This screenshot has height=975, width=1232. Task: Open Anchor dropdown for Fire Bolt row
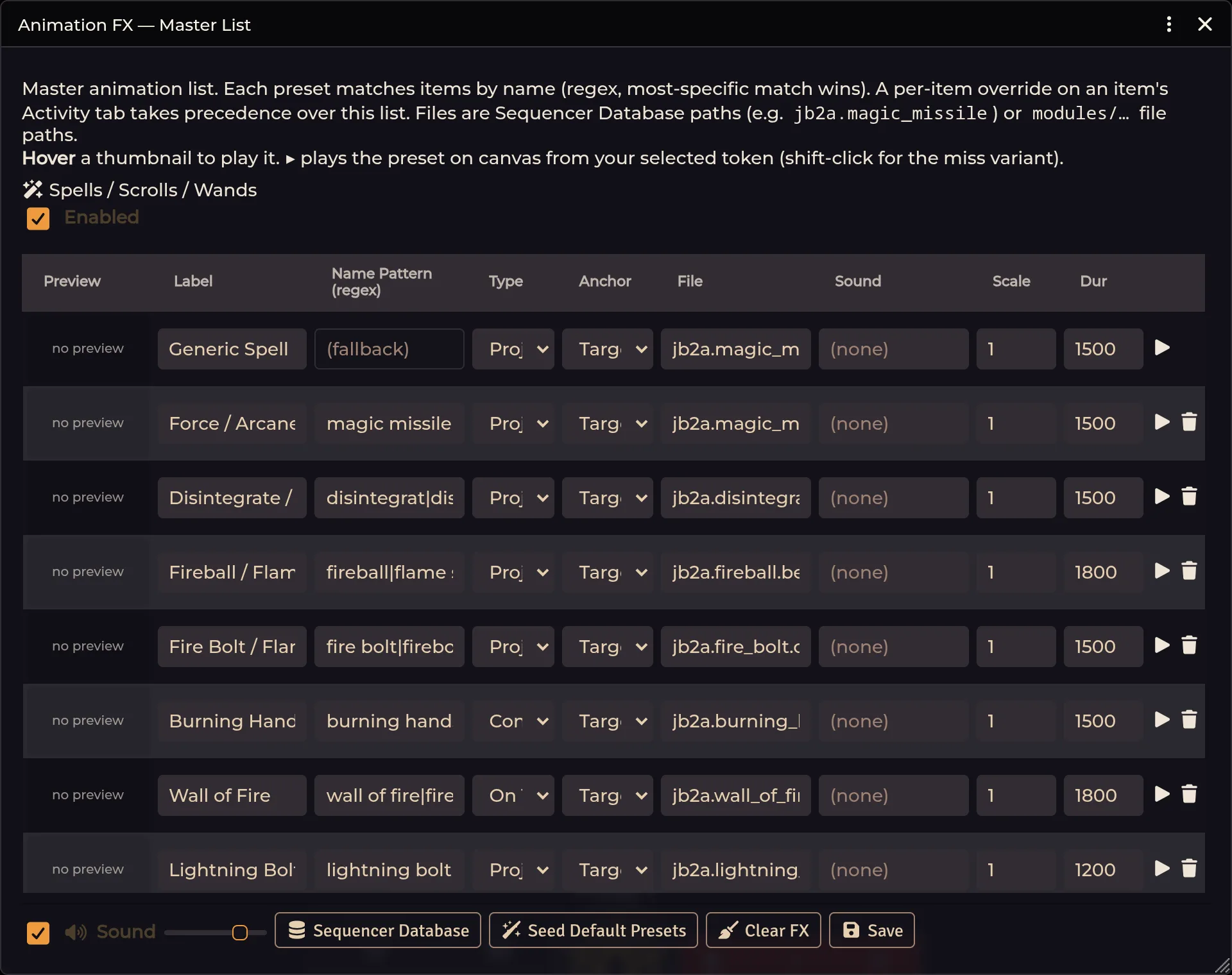(608, 647)
